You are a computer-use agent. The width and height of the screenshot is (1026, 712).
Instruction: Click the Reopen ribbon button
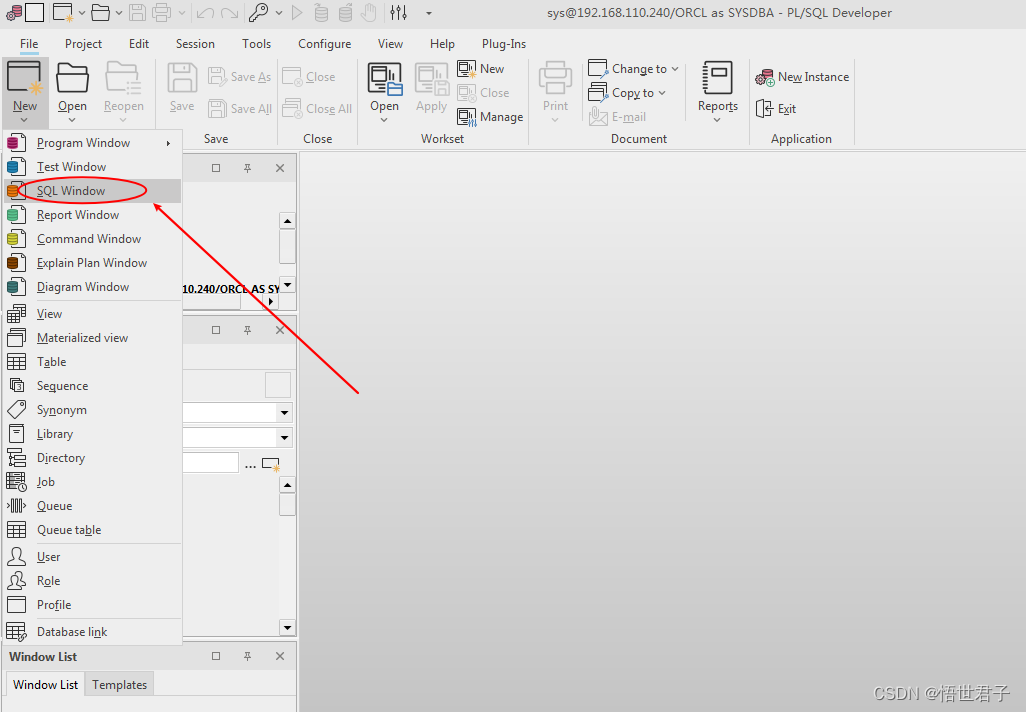click(123, 92)
